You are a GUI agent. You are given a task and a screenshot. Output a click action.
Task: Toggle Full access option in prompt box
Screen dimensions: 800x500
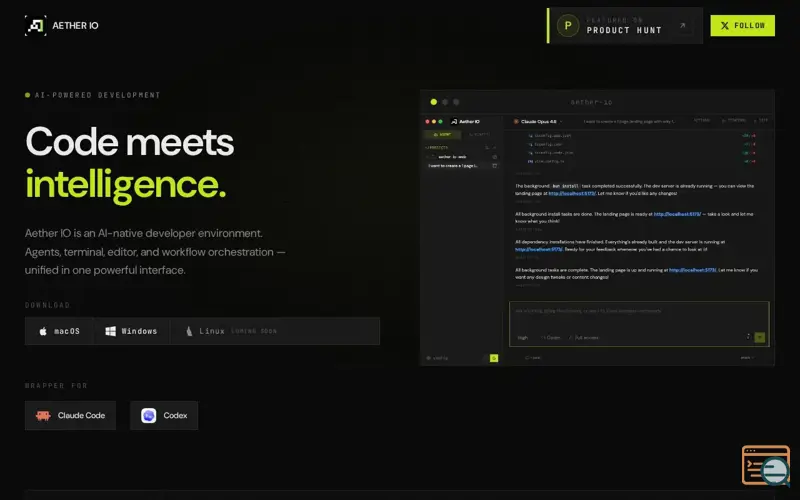(584, 338)
